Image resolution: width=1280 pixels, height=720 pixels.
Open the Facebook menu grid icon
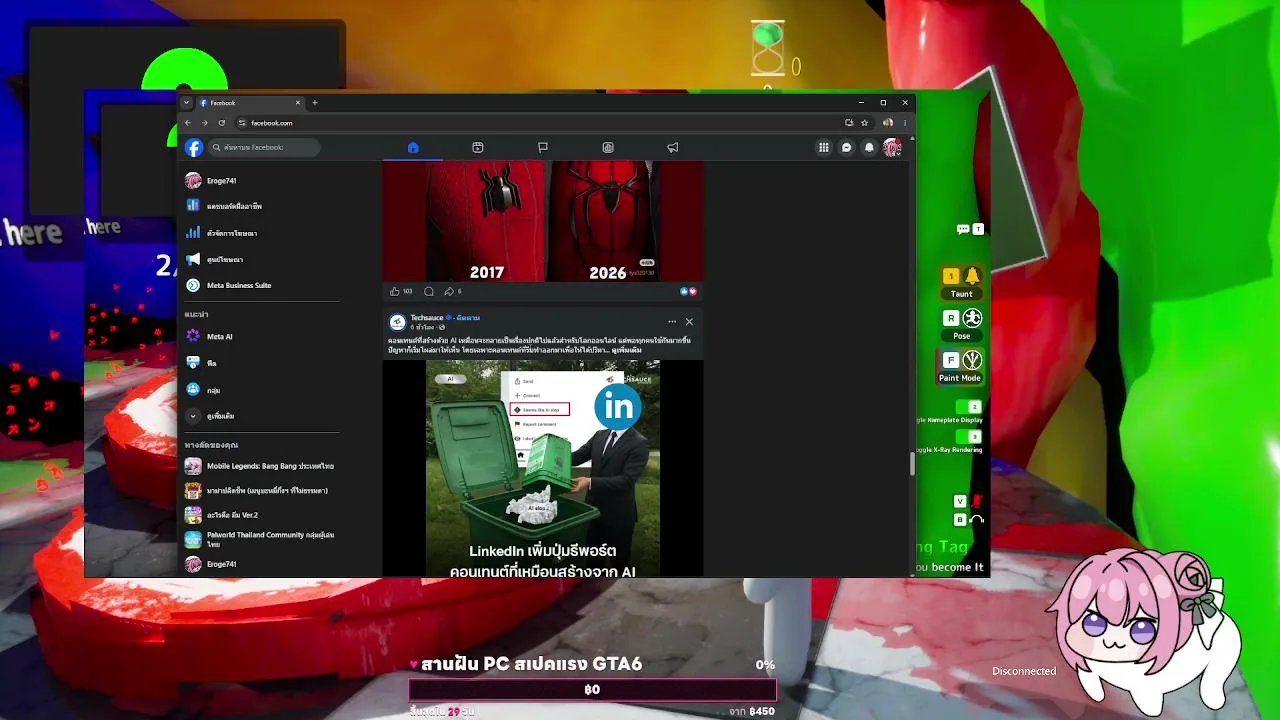point(824,148)
